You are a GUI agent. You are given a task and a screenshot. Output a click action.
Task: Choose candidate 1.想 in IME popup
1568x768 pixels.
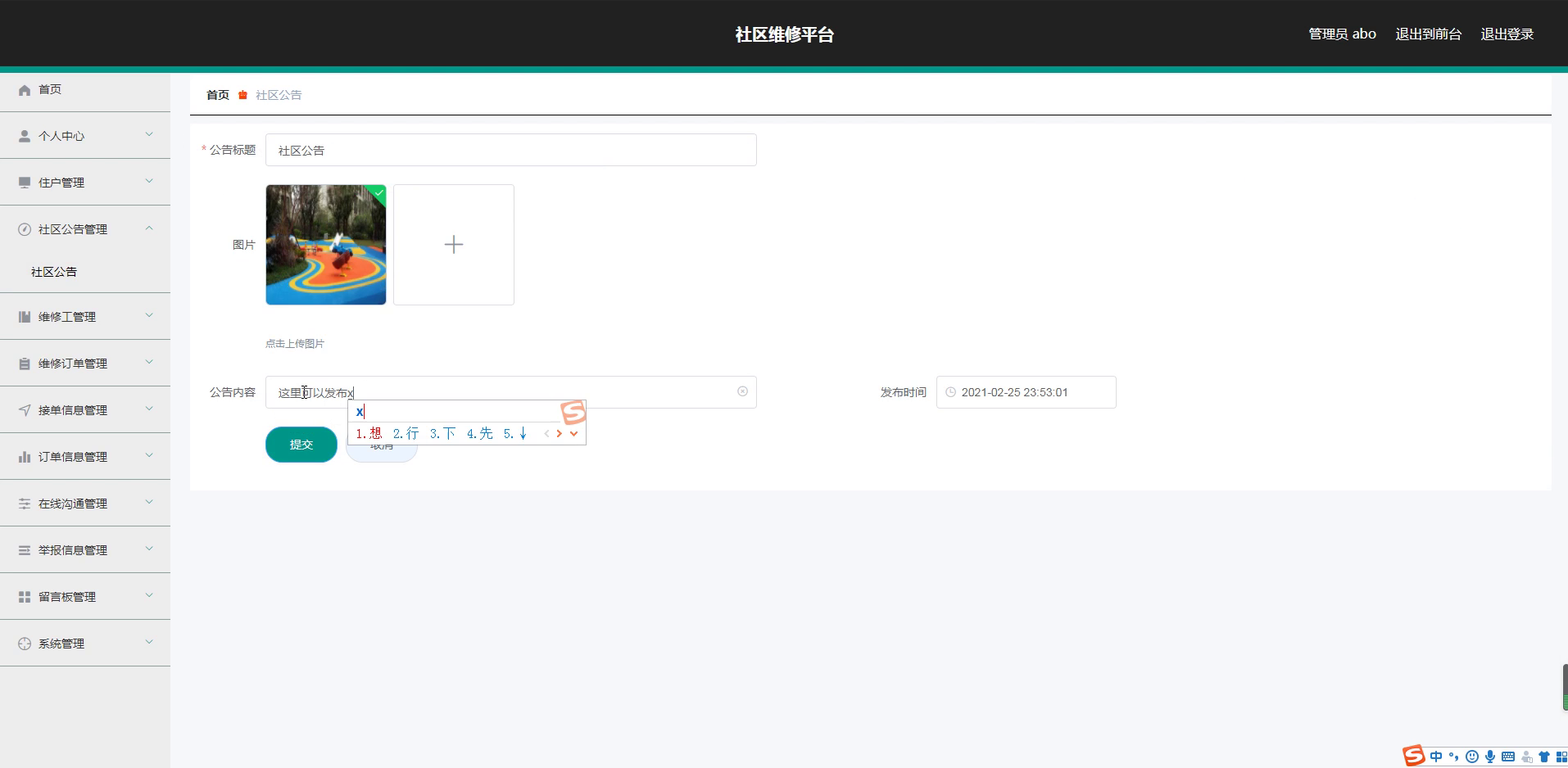369,434
